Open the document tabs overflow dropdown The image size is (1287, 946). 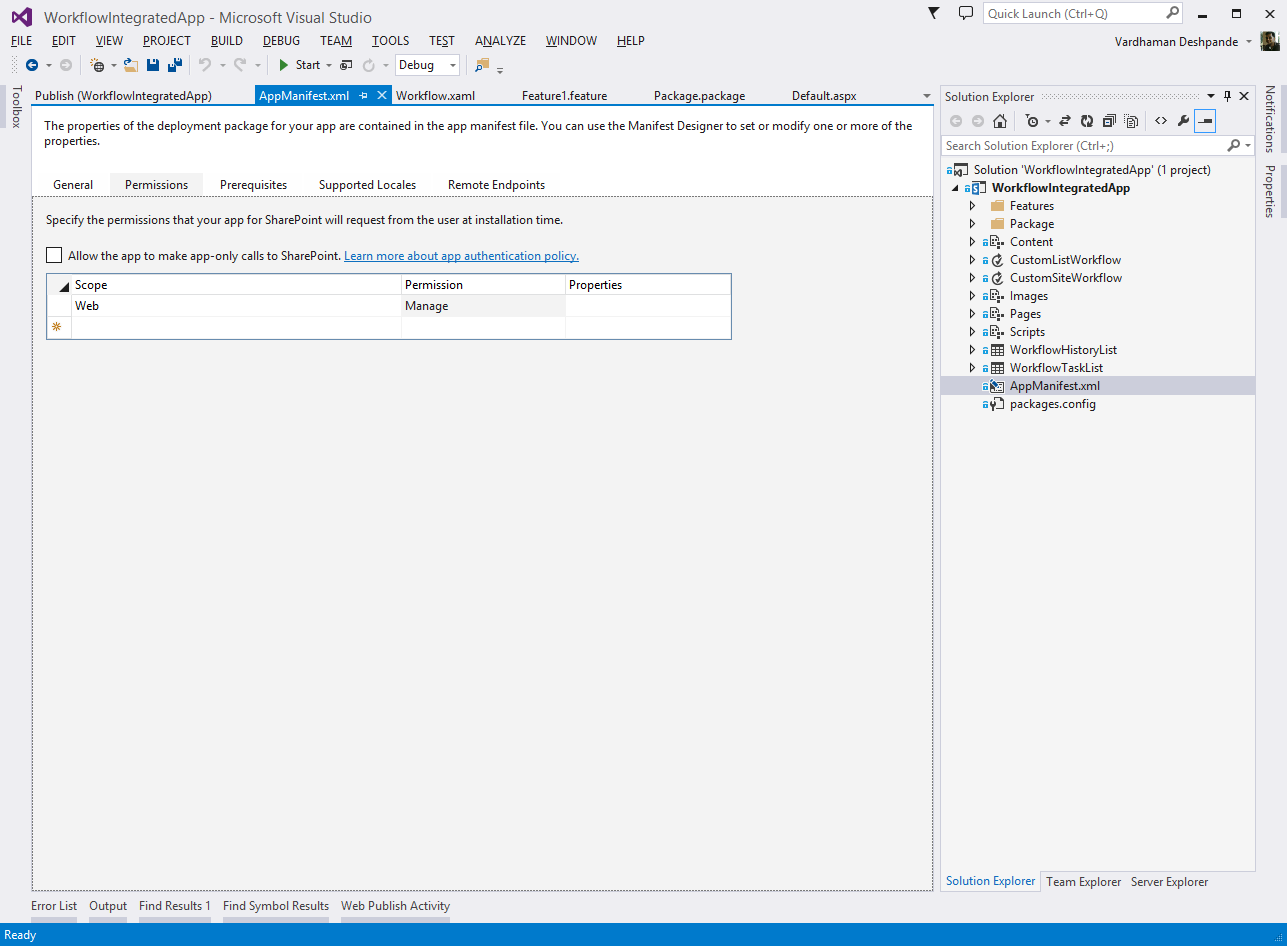[x=926, y=96]
